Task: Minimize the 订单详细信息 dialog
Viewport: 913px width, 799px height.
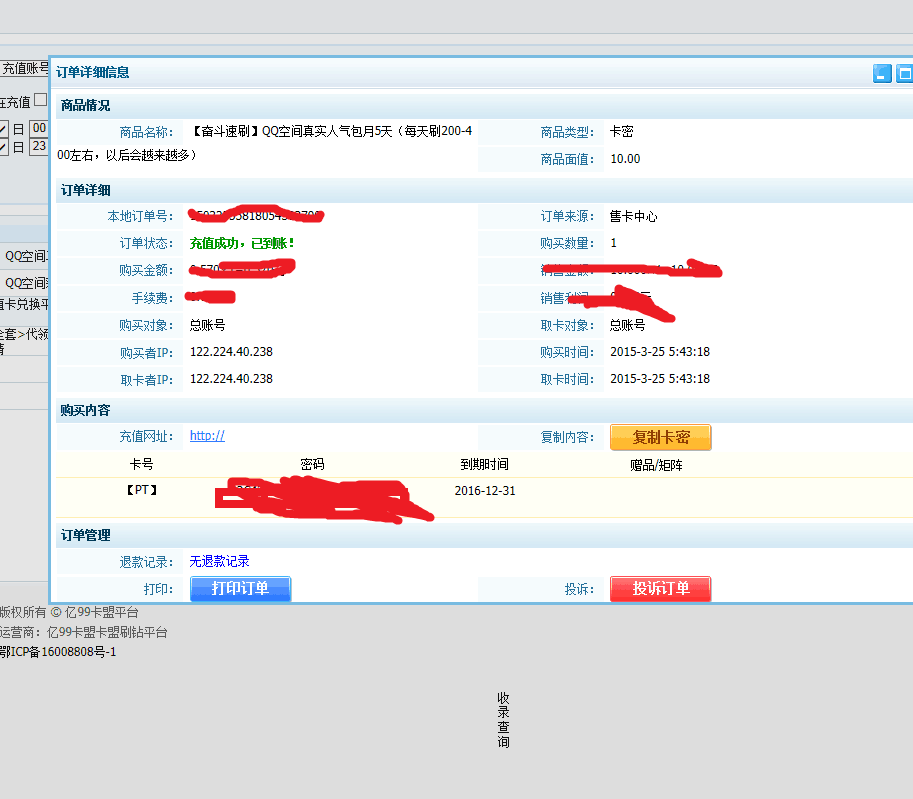Action: [882, 73]
